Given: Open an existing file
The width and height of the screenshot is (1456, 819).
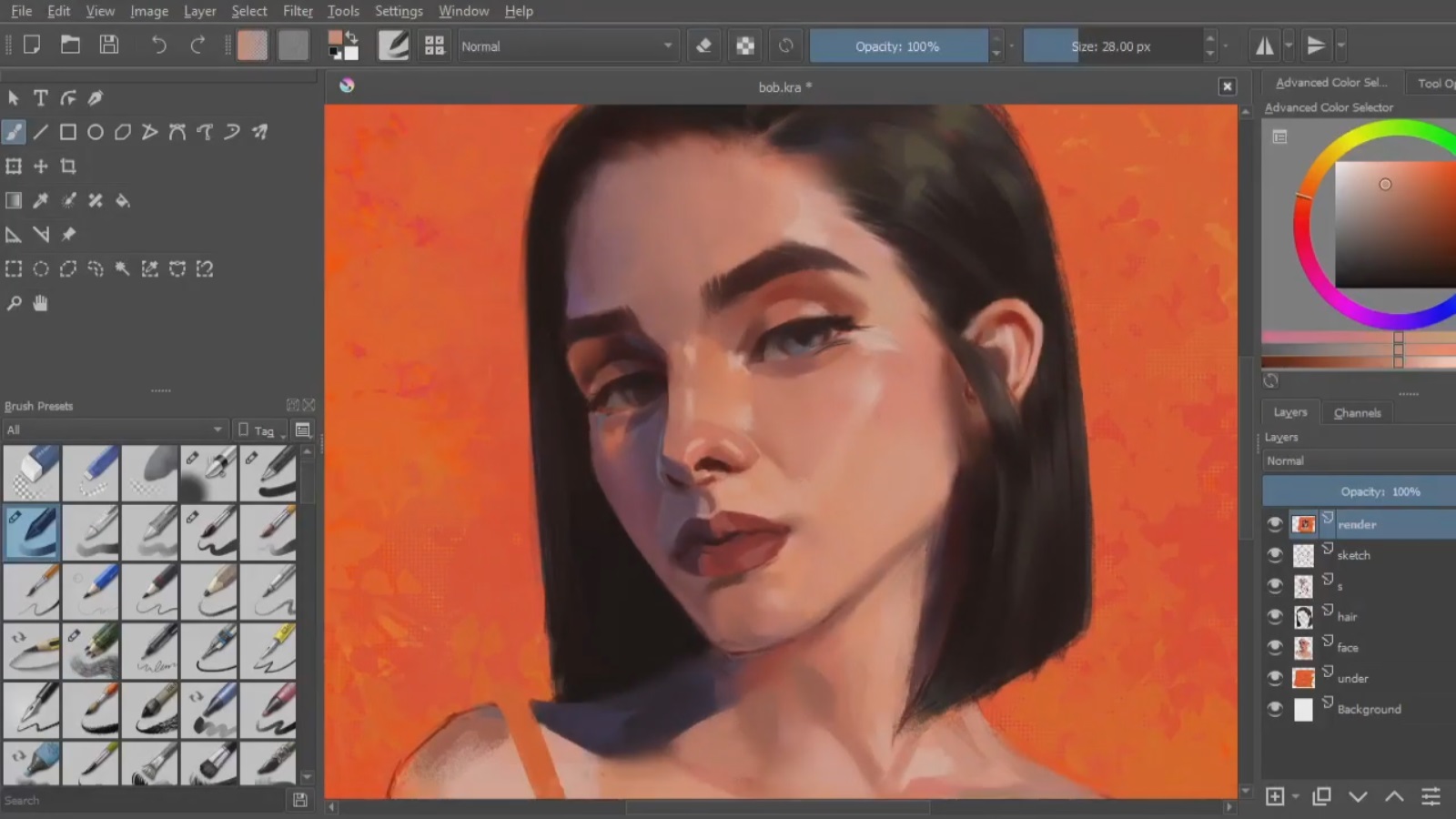Looking at the screenshot, I should 70,45.
